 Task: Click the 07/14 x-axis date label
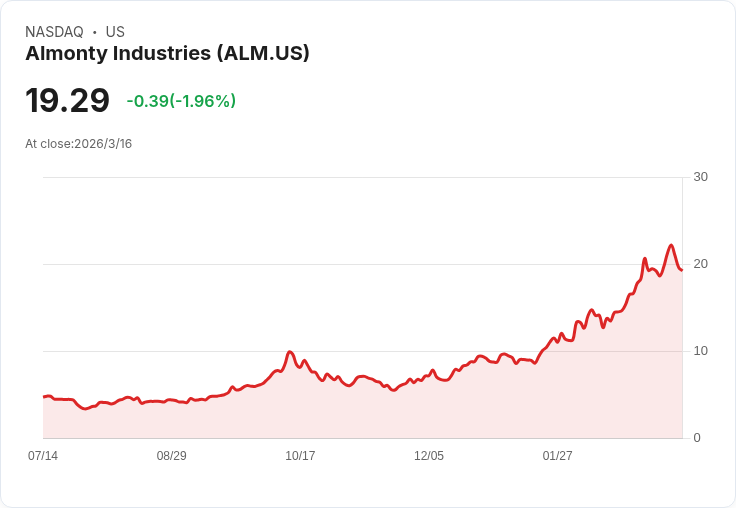tap(43, 455)
